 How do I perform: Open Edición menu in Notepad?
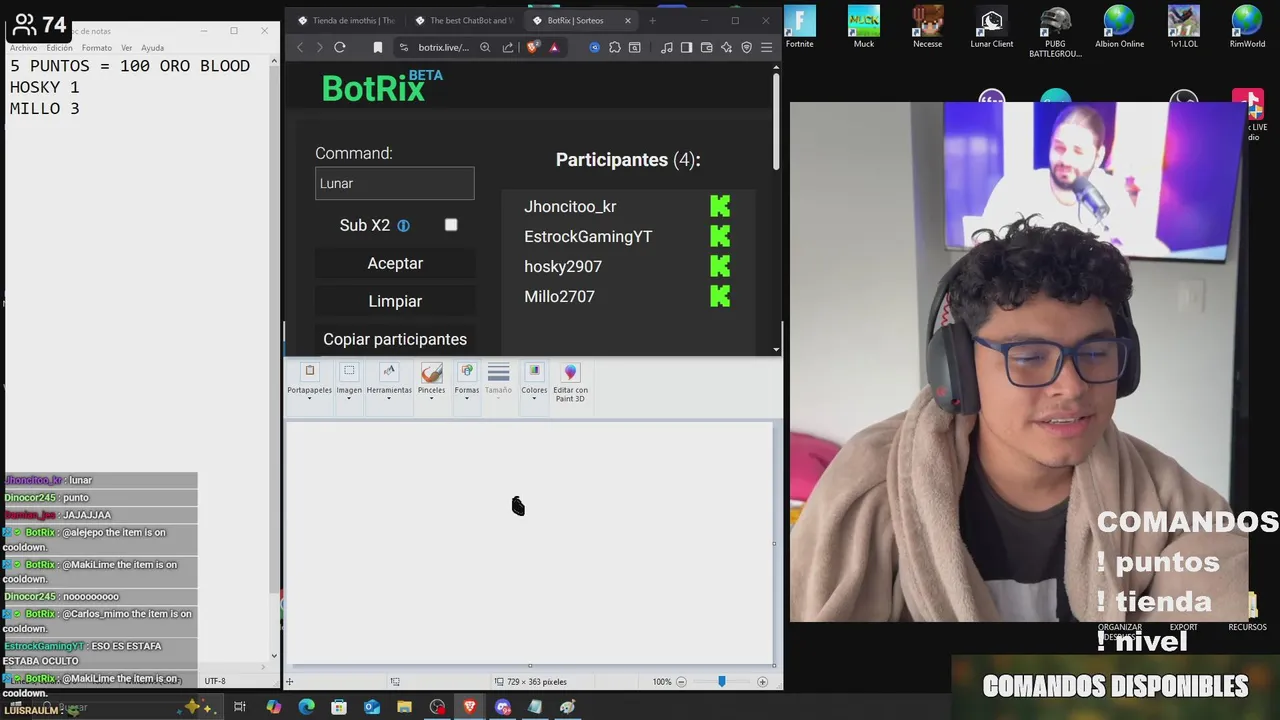(x=59, y=48)
